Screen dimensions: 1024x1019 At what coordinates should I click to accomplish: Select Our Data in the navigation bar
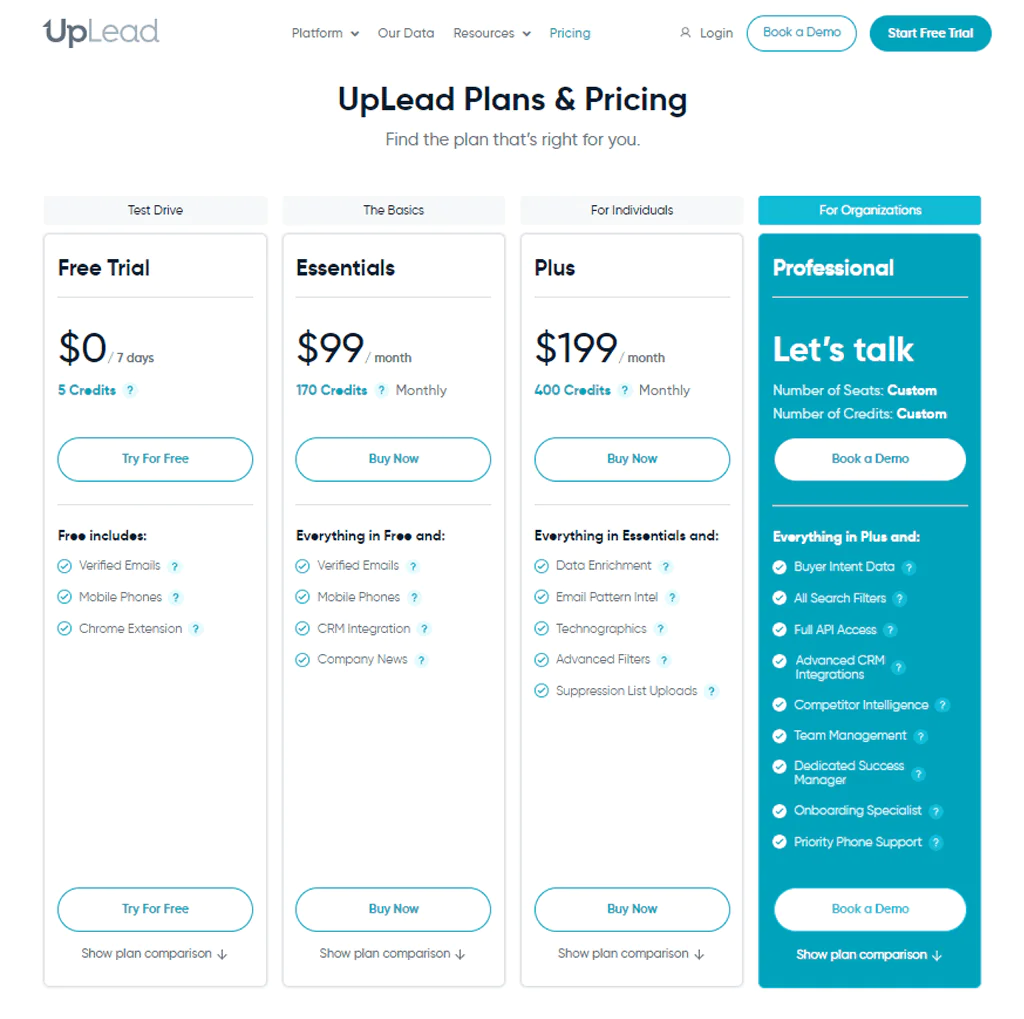406,32
